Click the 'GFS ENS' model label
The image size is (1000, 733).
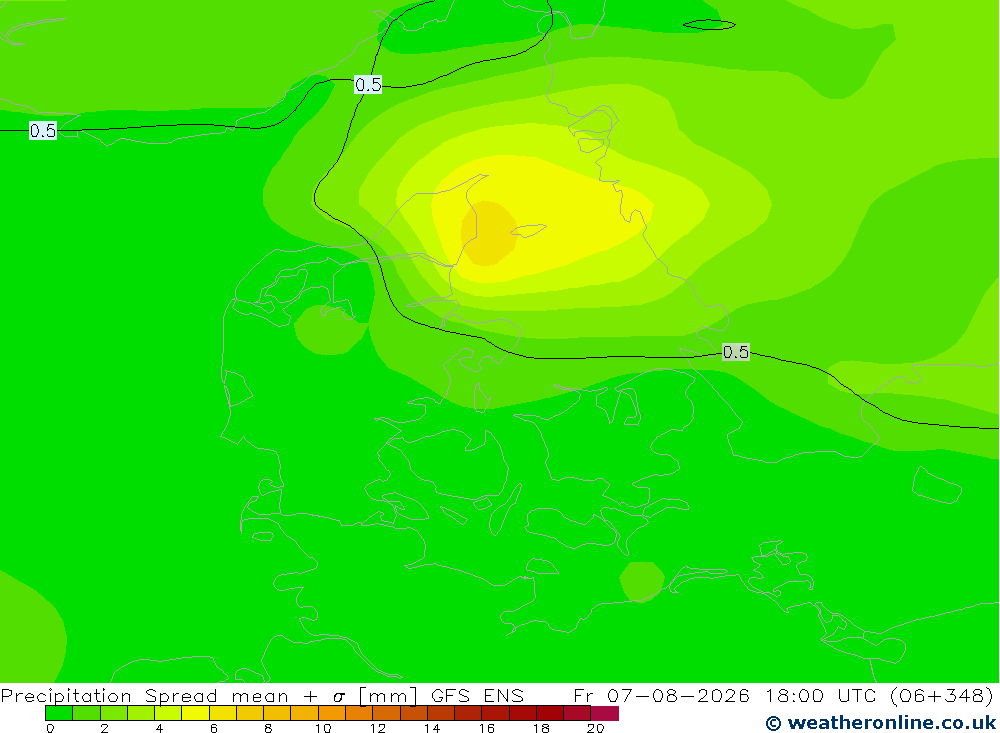(x=477, y=695)
